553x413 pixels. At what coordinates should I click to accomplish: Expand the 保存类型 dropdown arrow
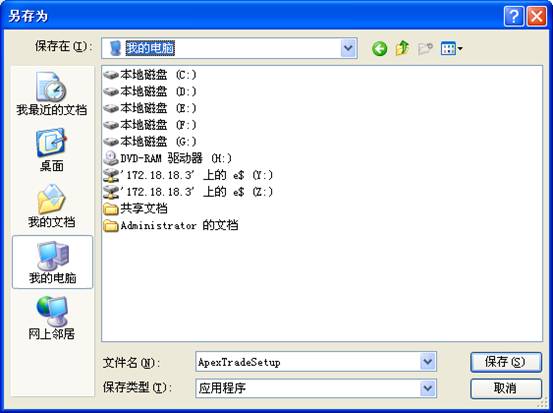pos(428,388)
